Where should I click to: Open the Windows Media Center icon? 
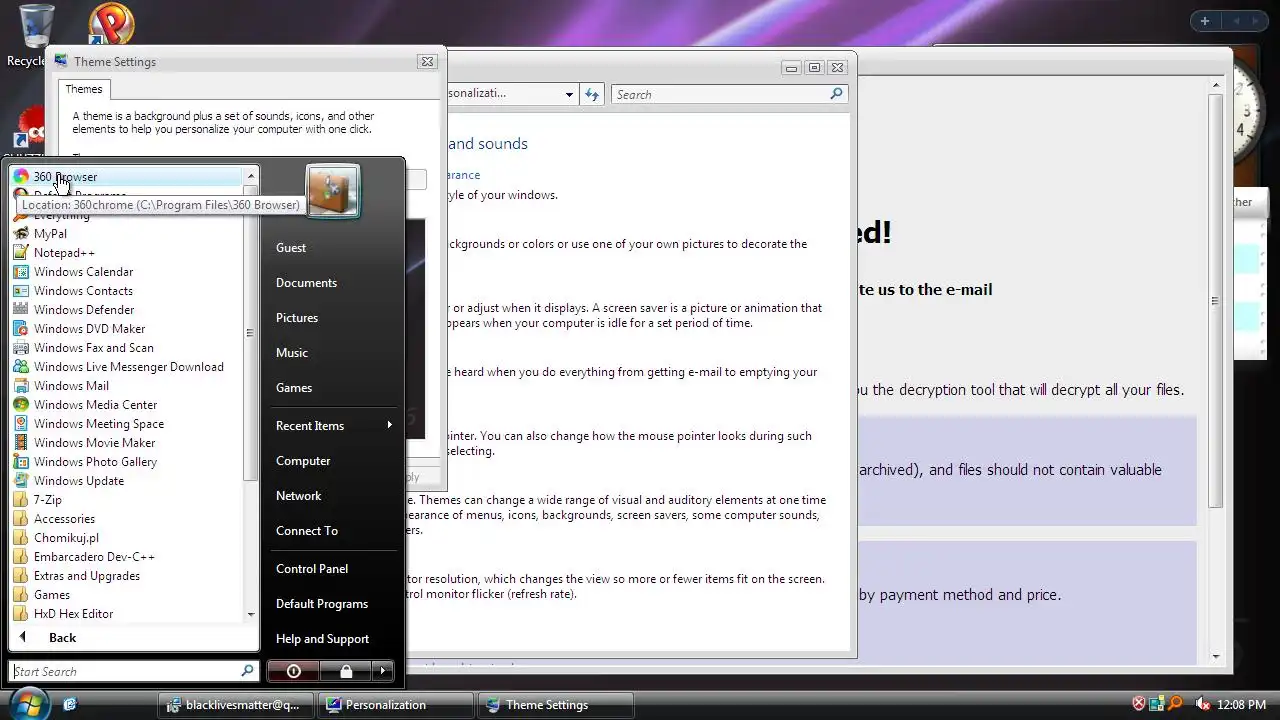point(21,405)
